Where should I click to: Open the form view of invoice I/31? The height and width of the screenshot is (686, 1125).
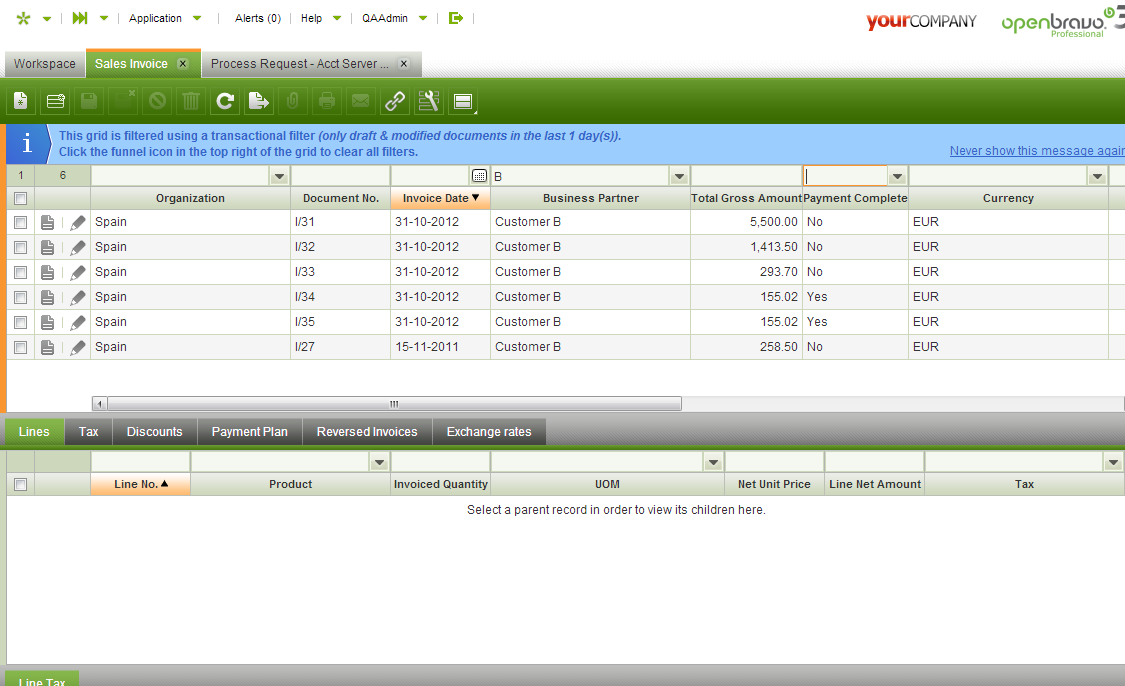point(48,222)
